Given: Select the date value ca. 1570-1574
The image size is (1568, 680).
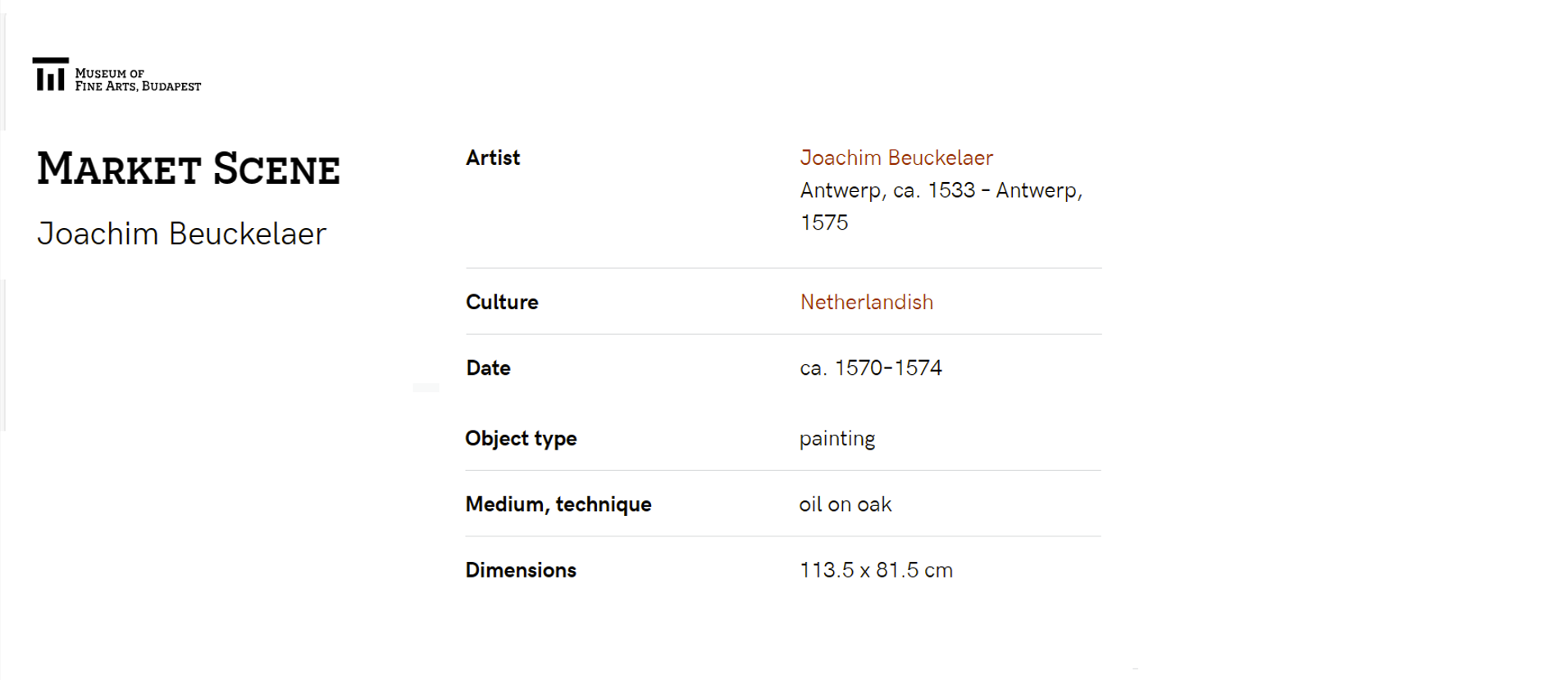Looking at the screenshot, I should click(x=871, y=367).
